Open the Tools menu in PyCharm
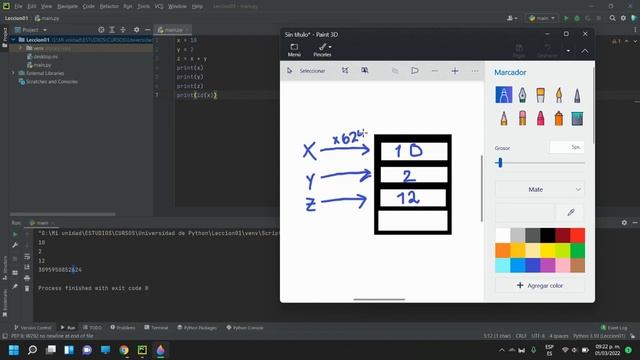640x360 pixels. click(x=143, y=7)
